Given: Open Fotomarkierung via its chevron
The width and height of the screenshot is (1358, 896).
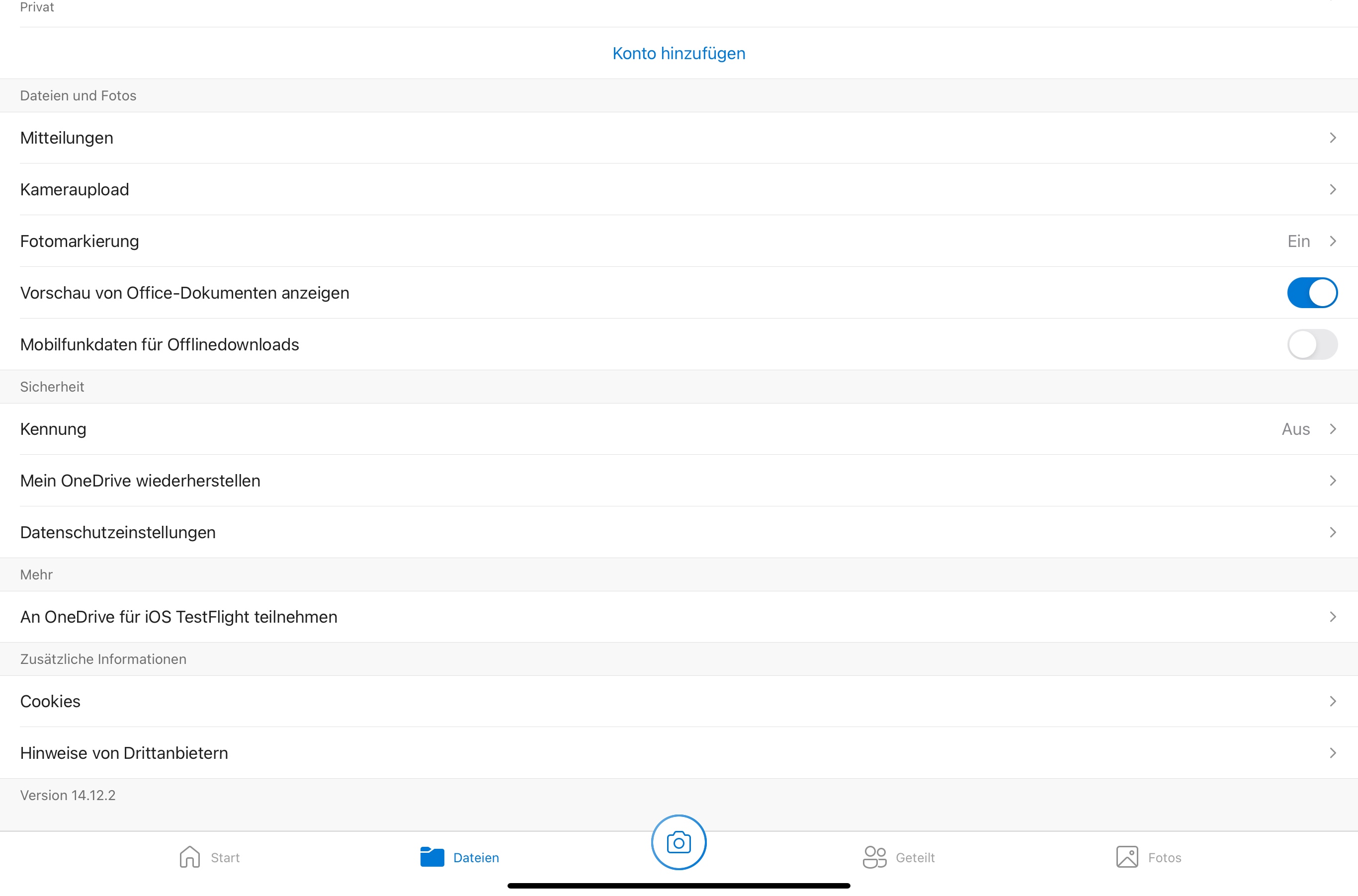Looking at the screenshot, I should pyautogui.click(x=1332, y=241).
